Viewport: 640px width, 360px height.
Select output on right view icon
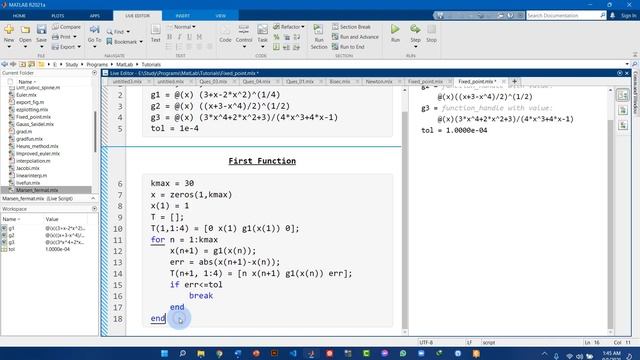coord(622,96)
